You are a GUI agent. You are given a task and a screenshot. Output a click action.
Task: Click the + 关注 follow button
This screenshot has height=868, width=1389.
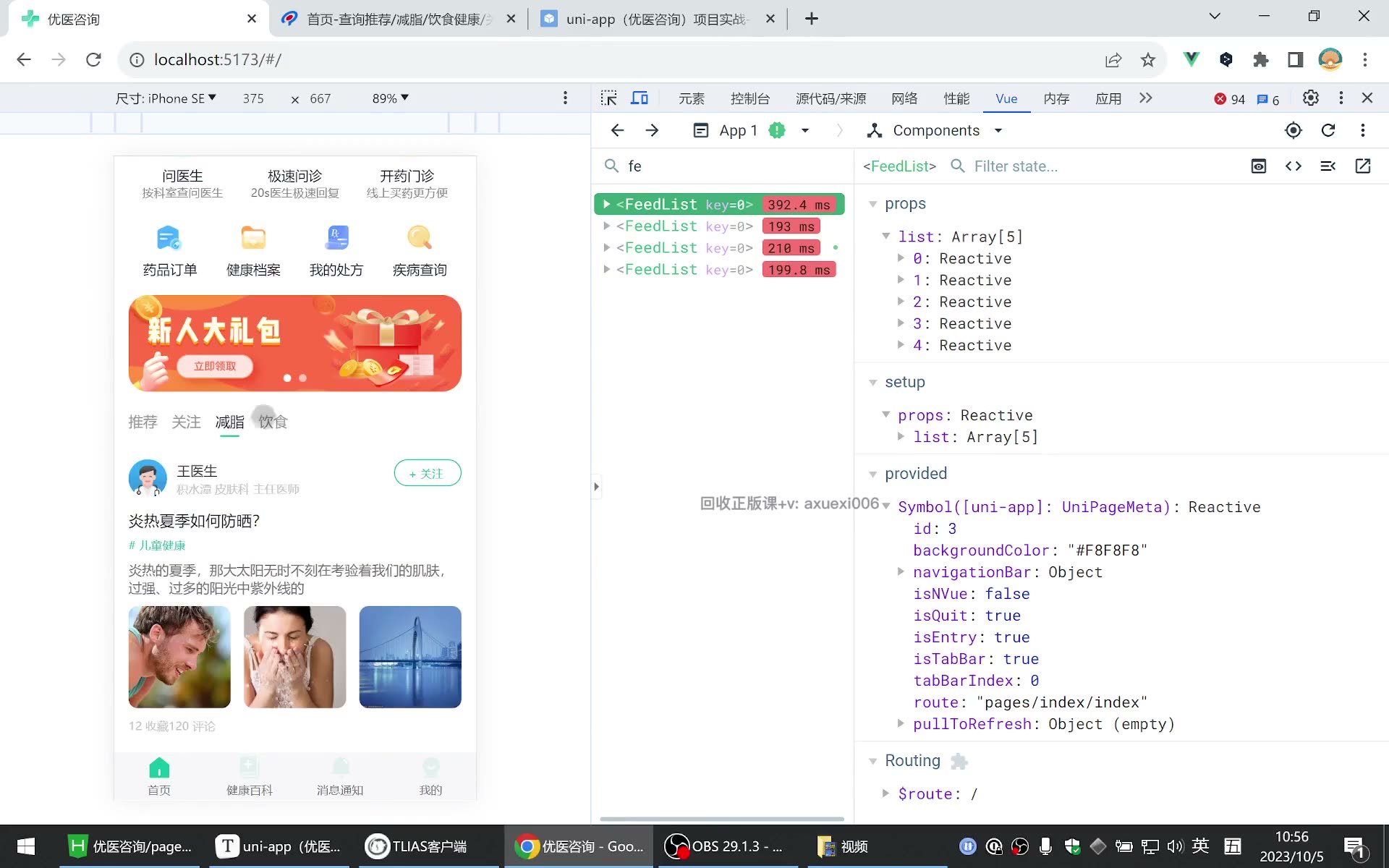[428, 473]
